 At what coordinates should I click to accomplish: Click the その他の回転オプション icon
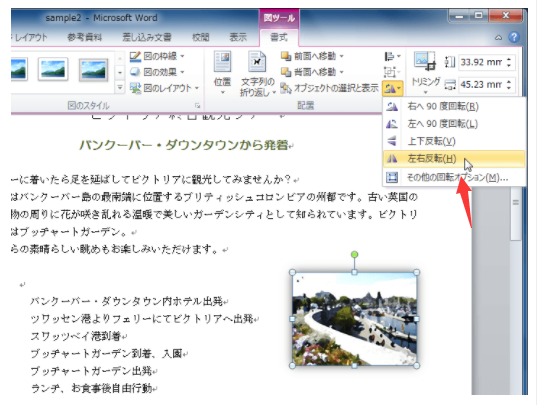[392, 177]
